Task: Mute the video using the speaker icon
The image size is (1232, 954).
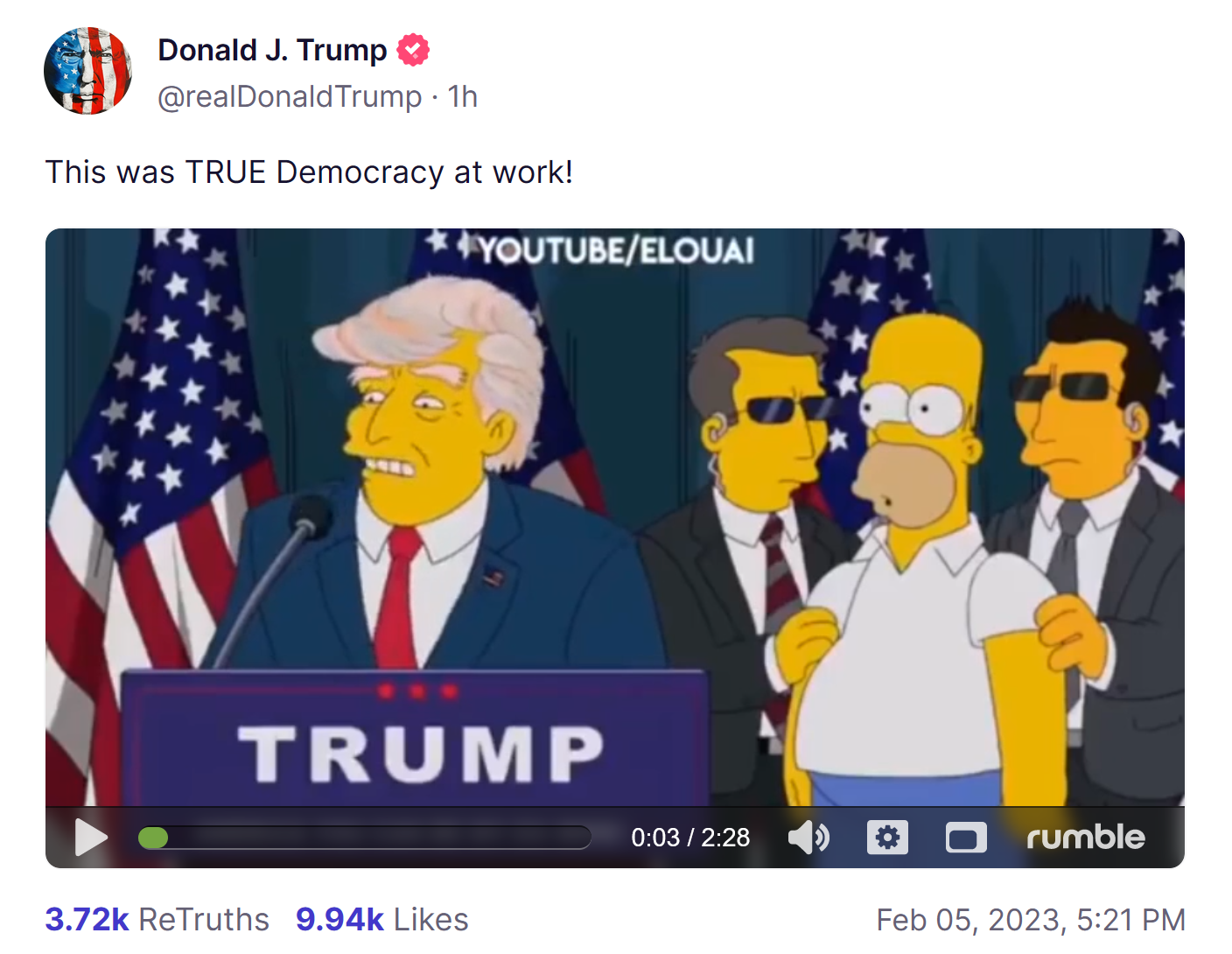Action: click(808, 838)
